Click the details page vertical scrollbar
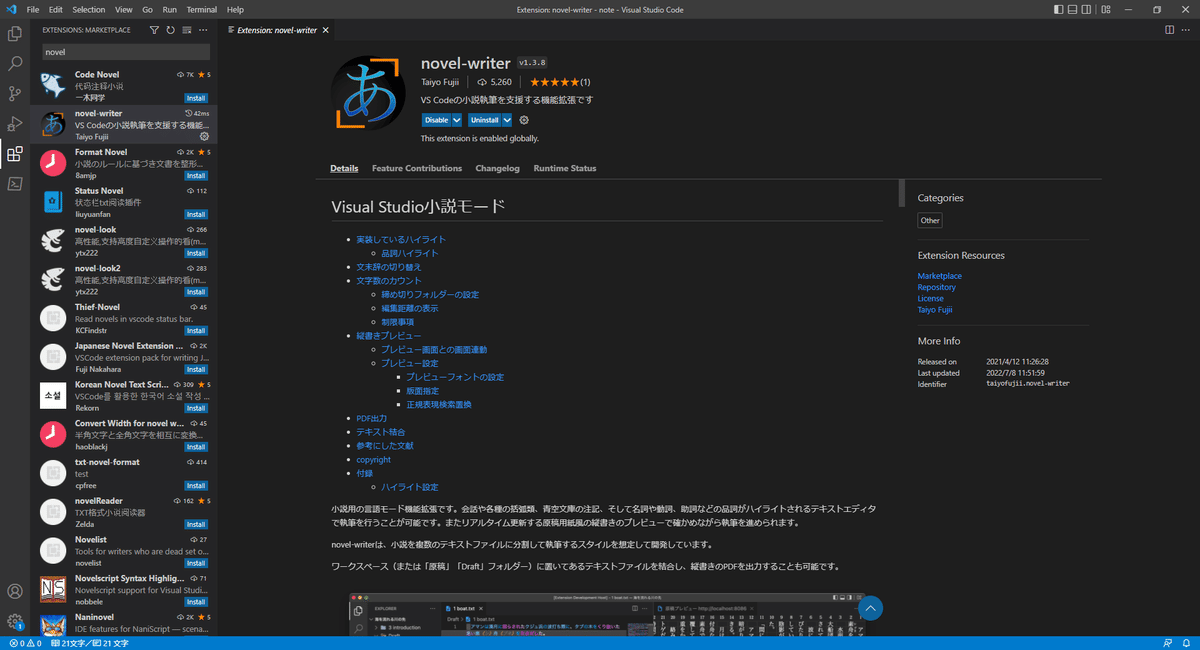The image size is (1200, 650). pyautogui.click(x=901, y=192)
